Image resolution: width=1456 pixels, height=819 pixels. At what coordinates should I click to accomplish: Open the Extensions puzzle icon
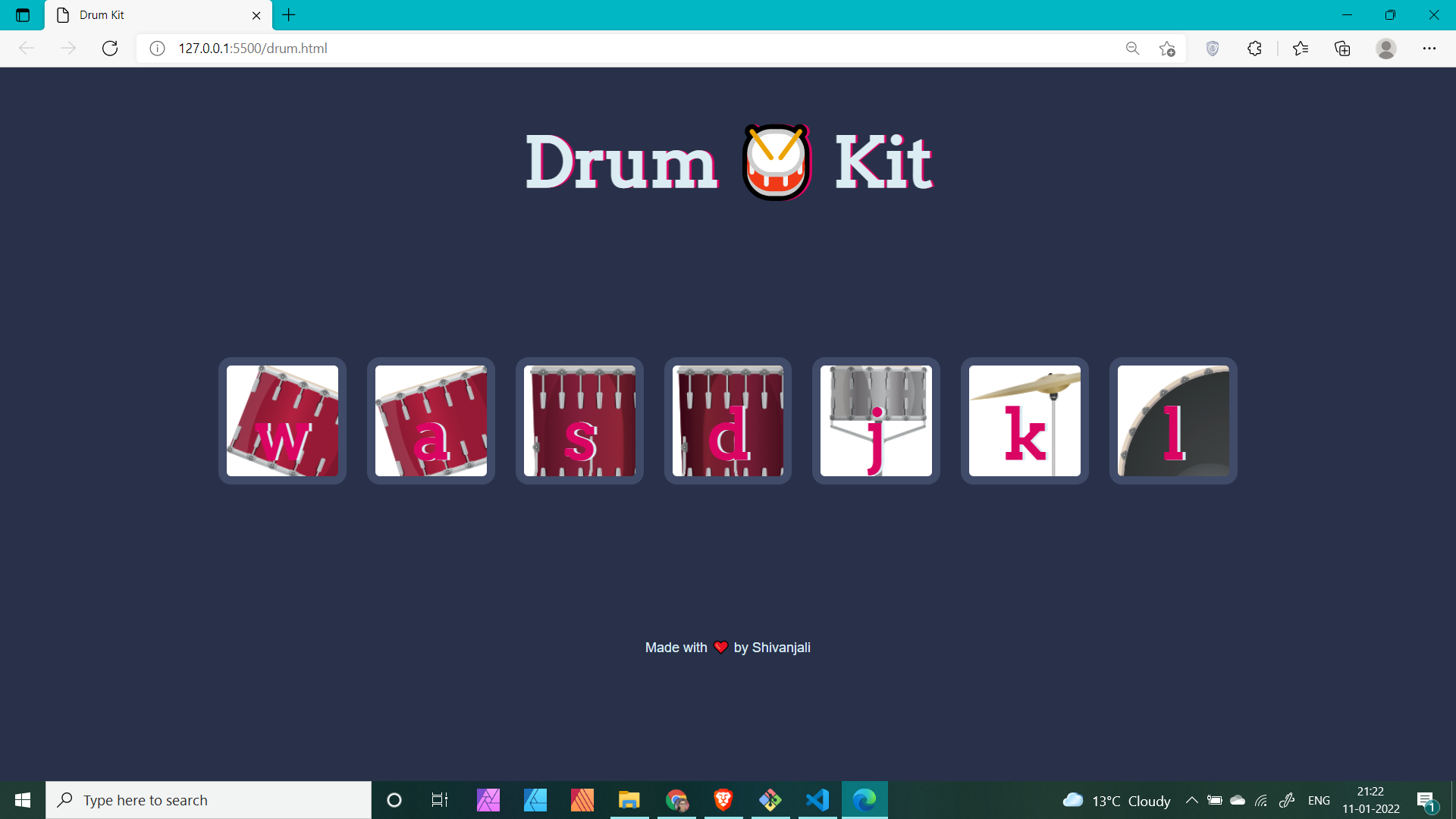point(1254,49)
